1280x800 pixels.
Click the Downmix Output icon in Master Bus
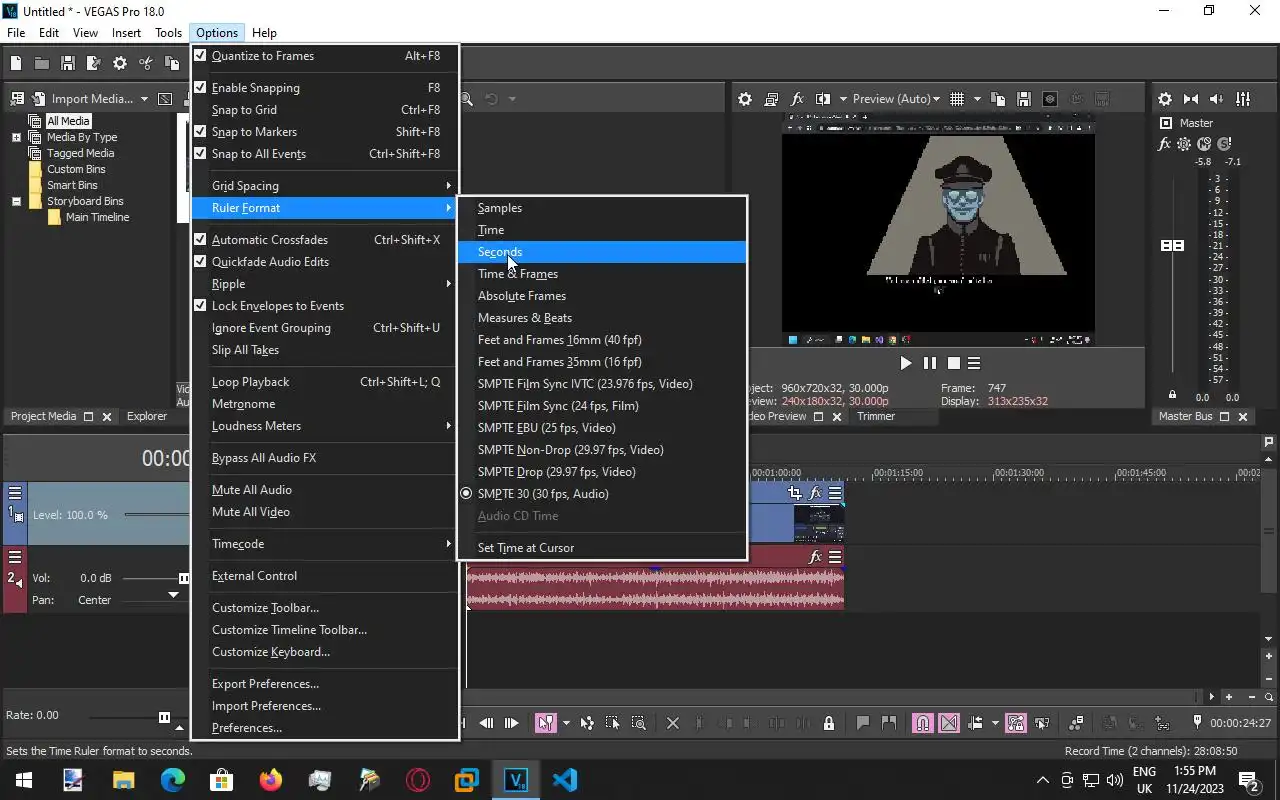point(1191,99)
